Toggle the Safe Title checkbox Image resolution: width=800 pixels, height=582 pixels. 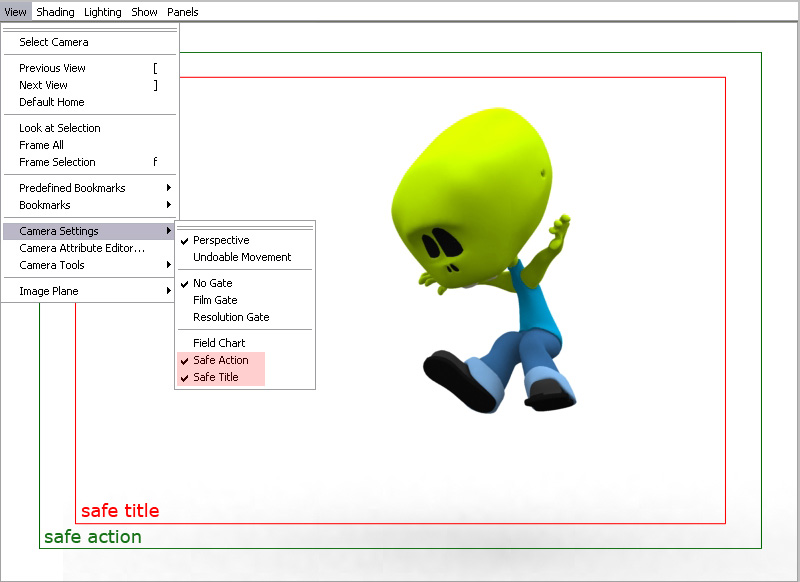[215, 377]
